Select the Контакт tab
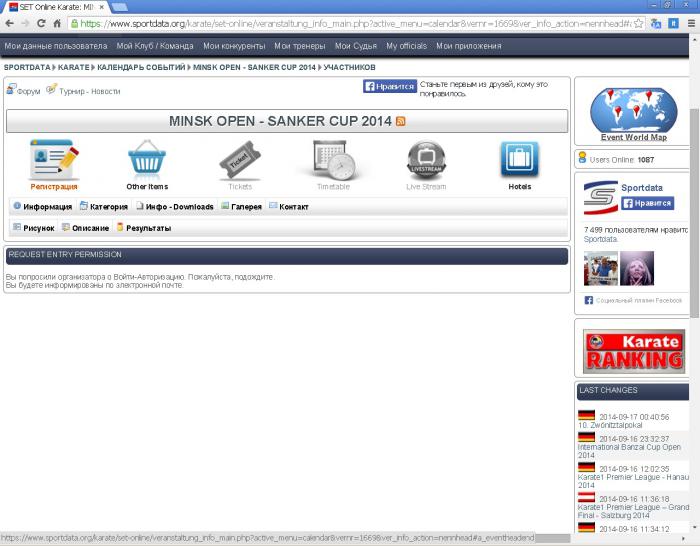 pyautogui.click(x=289, y=206)
